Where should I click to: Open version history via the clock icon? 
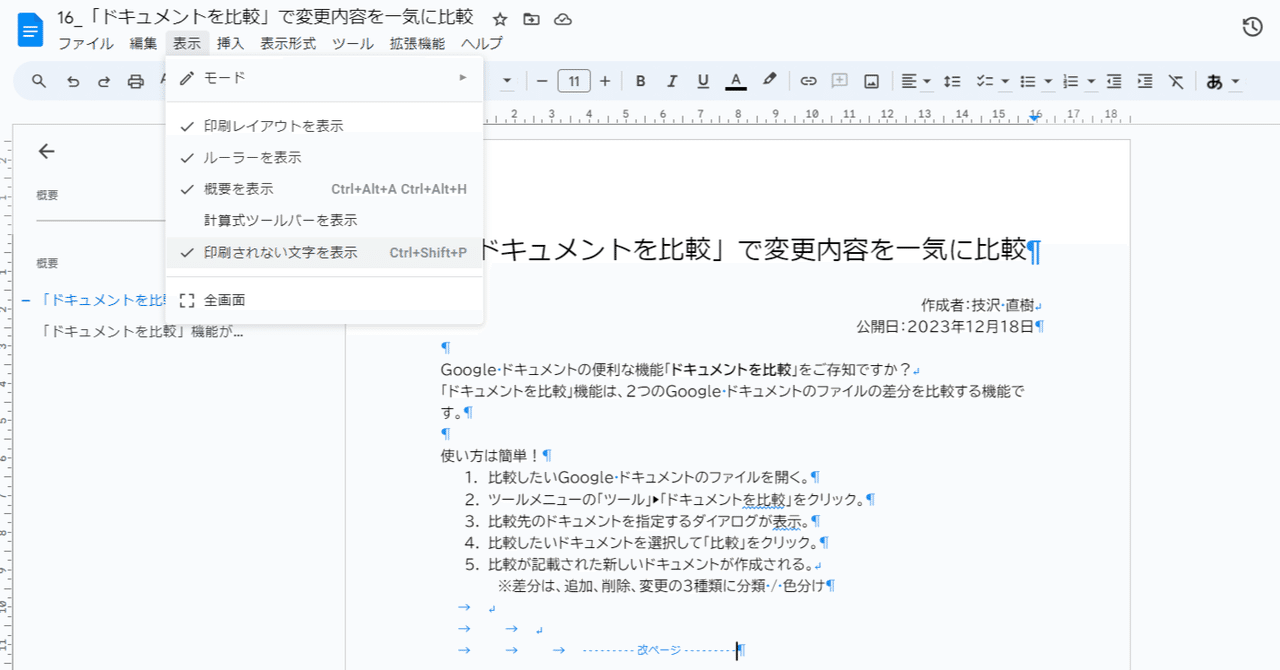[1251, 27]
